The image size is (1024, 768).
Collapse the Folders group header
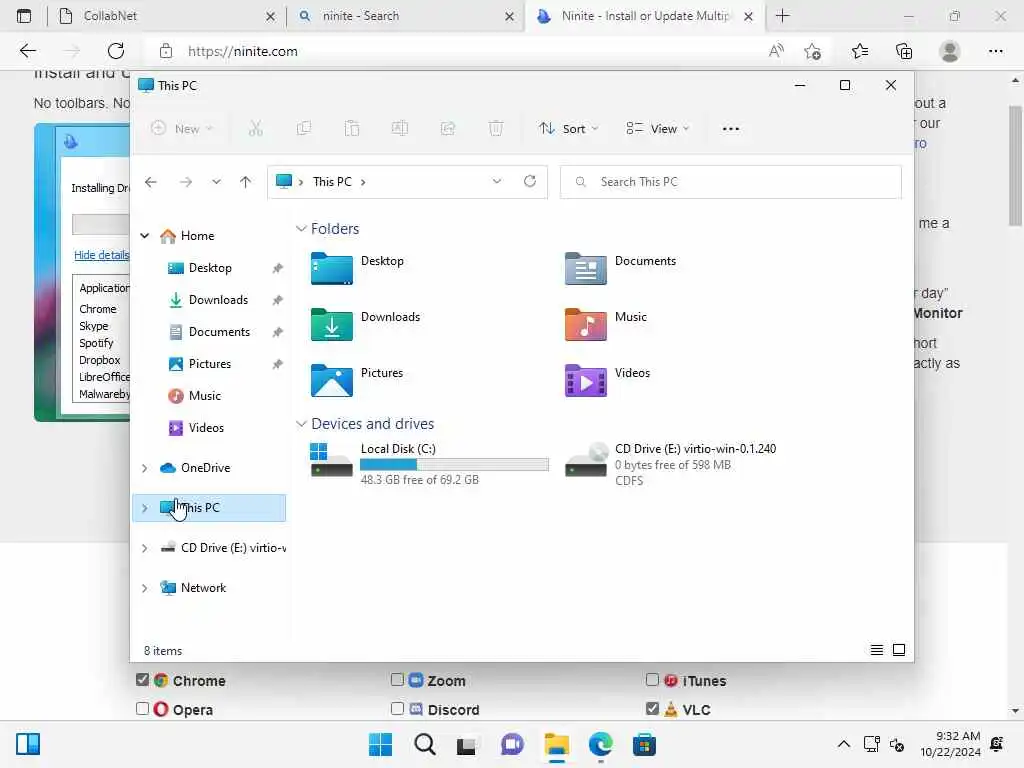coord(301,229)
